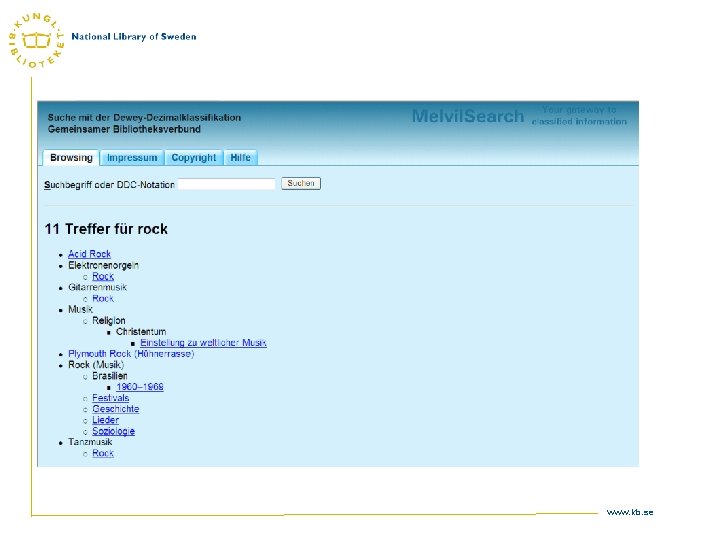
Task: Click the Tanzmusik list entry
Action: click(x=90, y=442)
